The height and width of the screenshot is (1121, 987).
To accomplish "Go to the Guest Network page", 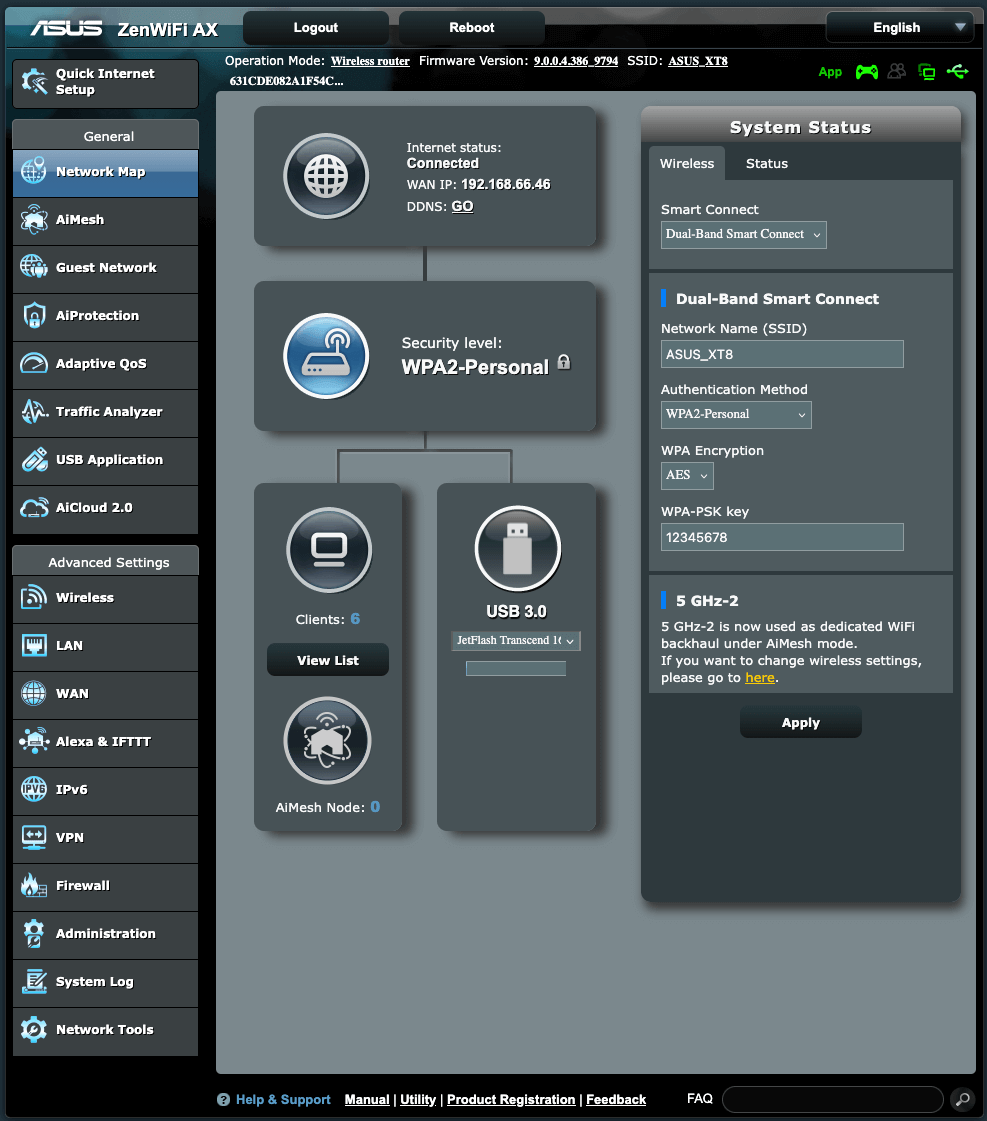I will (105, 268).
